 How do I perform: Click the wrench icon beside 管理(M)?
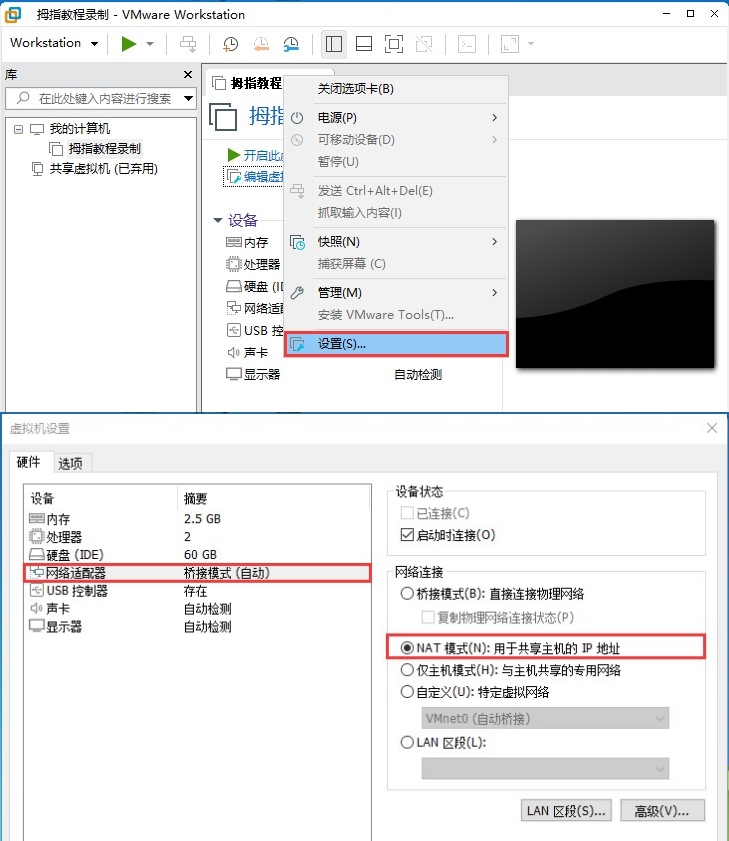297,293
